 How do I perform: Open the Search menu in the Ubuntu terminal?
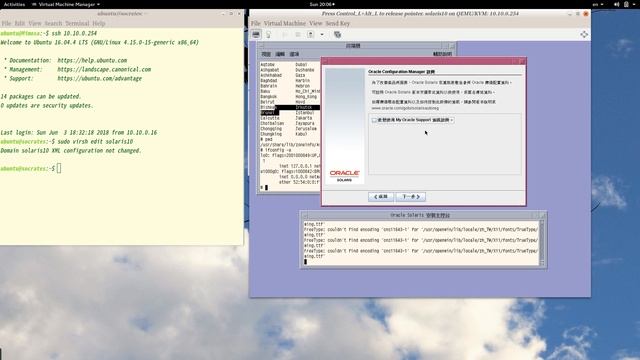coord(53,24)
